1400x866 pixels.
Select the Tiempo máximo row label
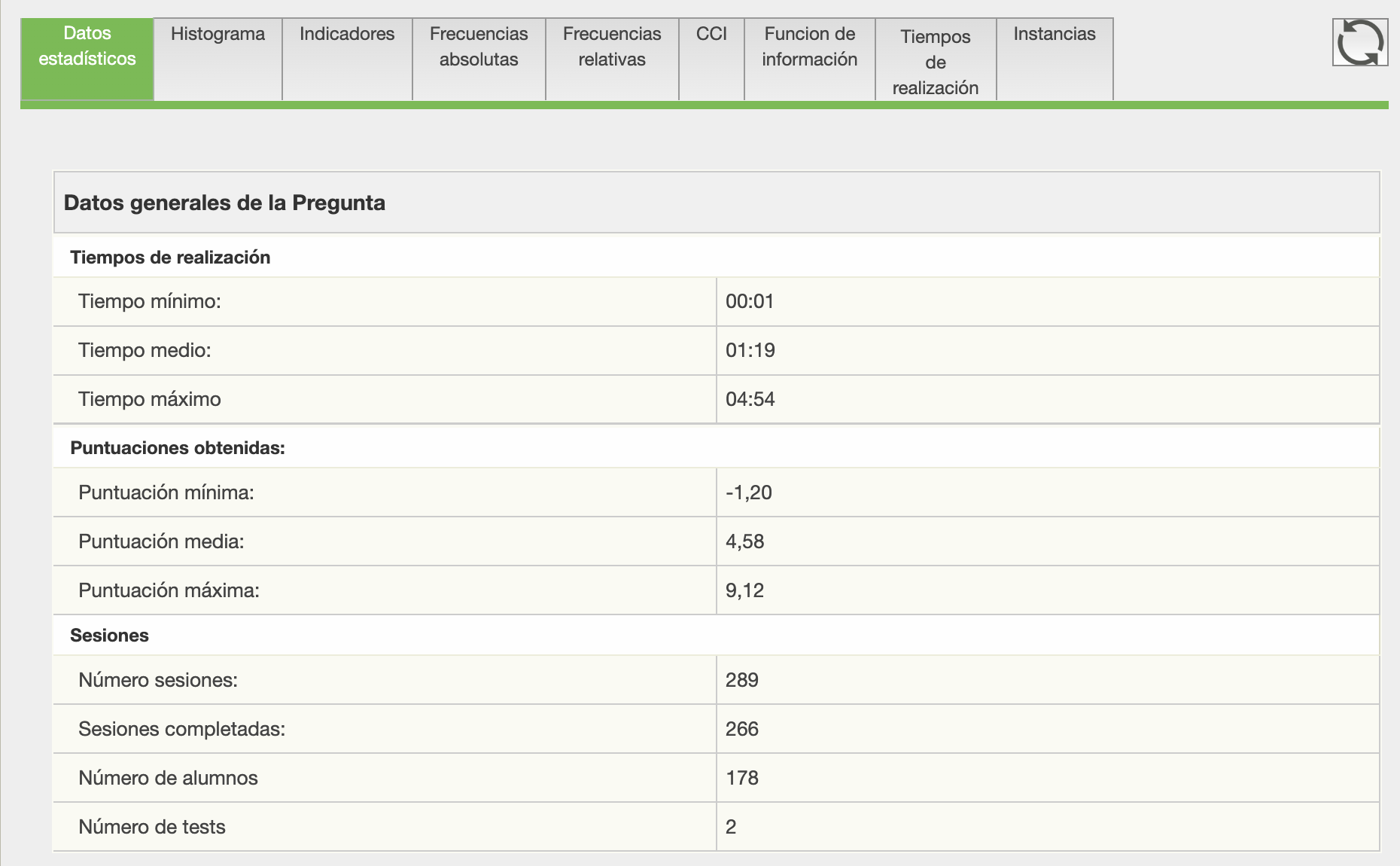coord(150,400)
